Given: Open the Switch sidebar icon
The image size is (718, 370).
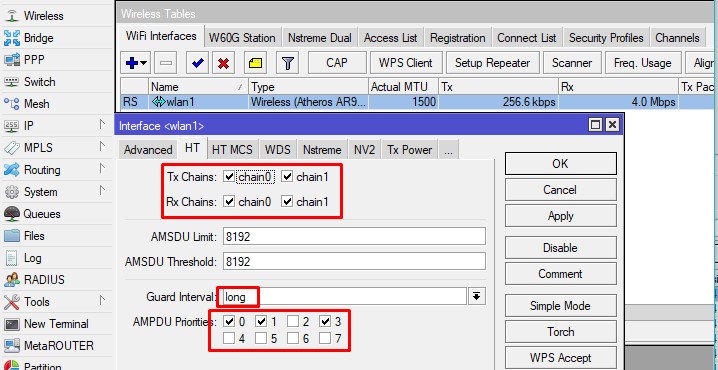Looking at the screenshot, I should [11, 82].
